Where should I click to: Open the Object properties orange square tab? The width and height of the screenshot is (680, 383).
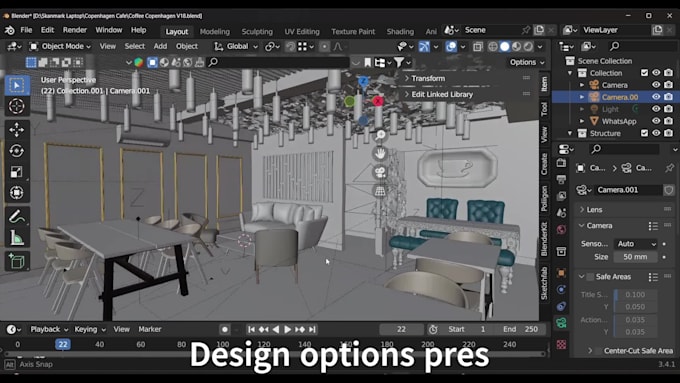(x=561, y=273)
